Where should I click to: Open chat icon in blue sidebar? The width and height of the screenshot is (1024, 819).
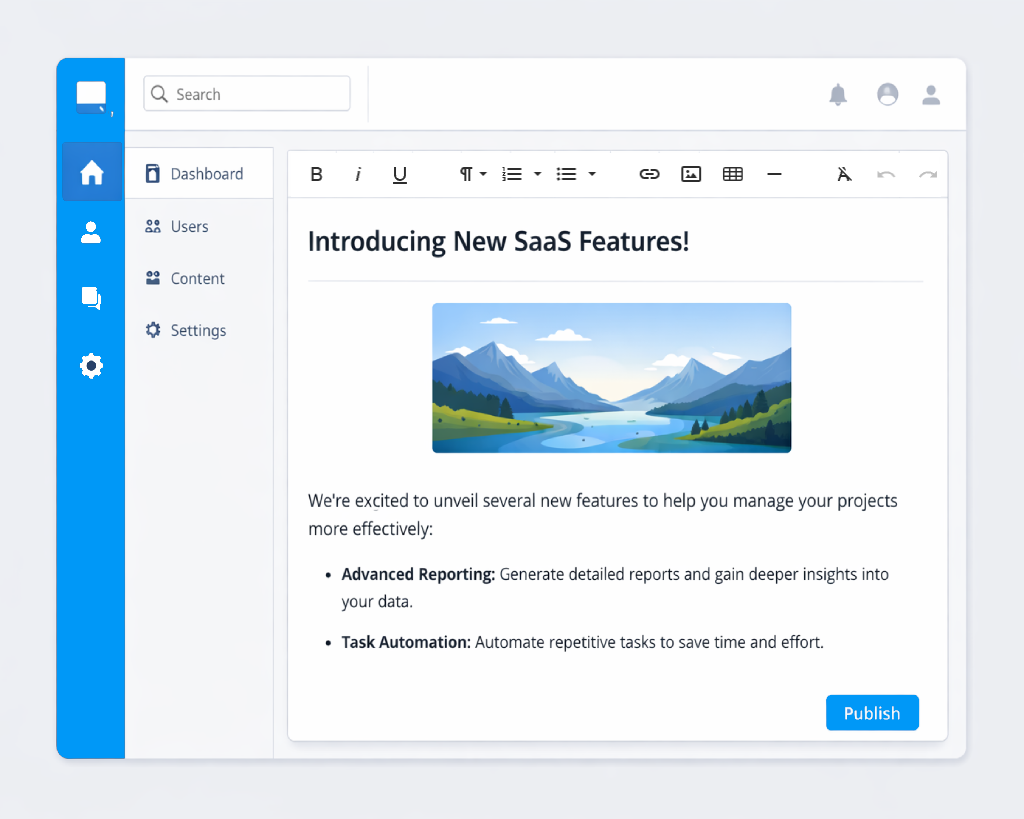pos(91,298)
